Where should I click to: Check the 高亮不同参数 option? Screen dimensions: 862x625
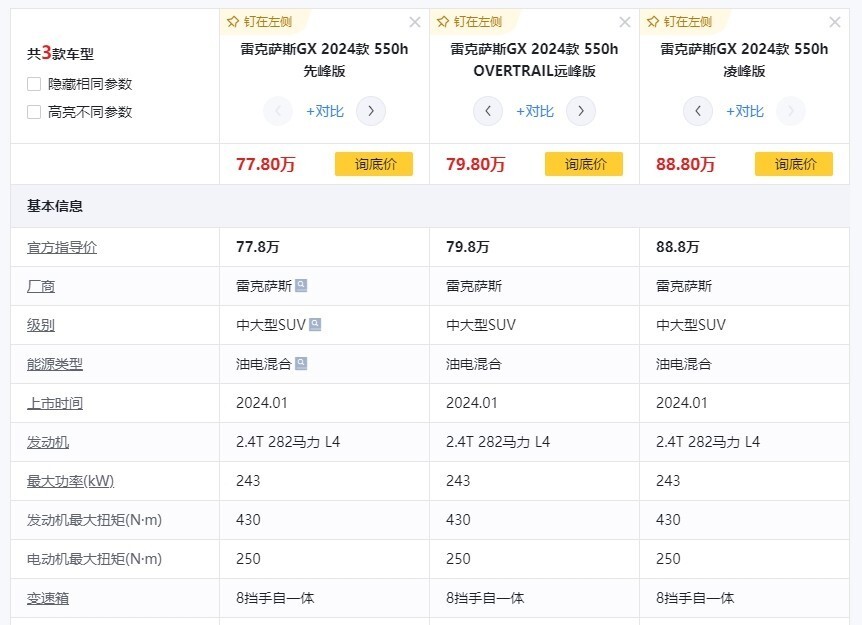pyautogui.click(x=34, y=112)
